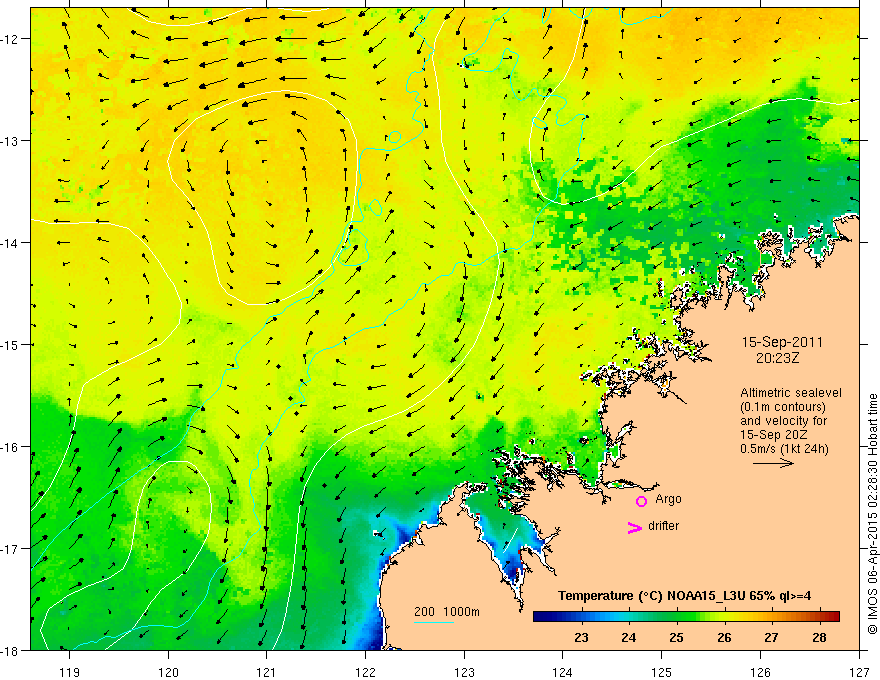The width and height of the screenshot is (880, 680).
Task: Click the longitude 119 axis label
Action: click(x=70, y=672)
